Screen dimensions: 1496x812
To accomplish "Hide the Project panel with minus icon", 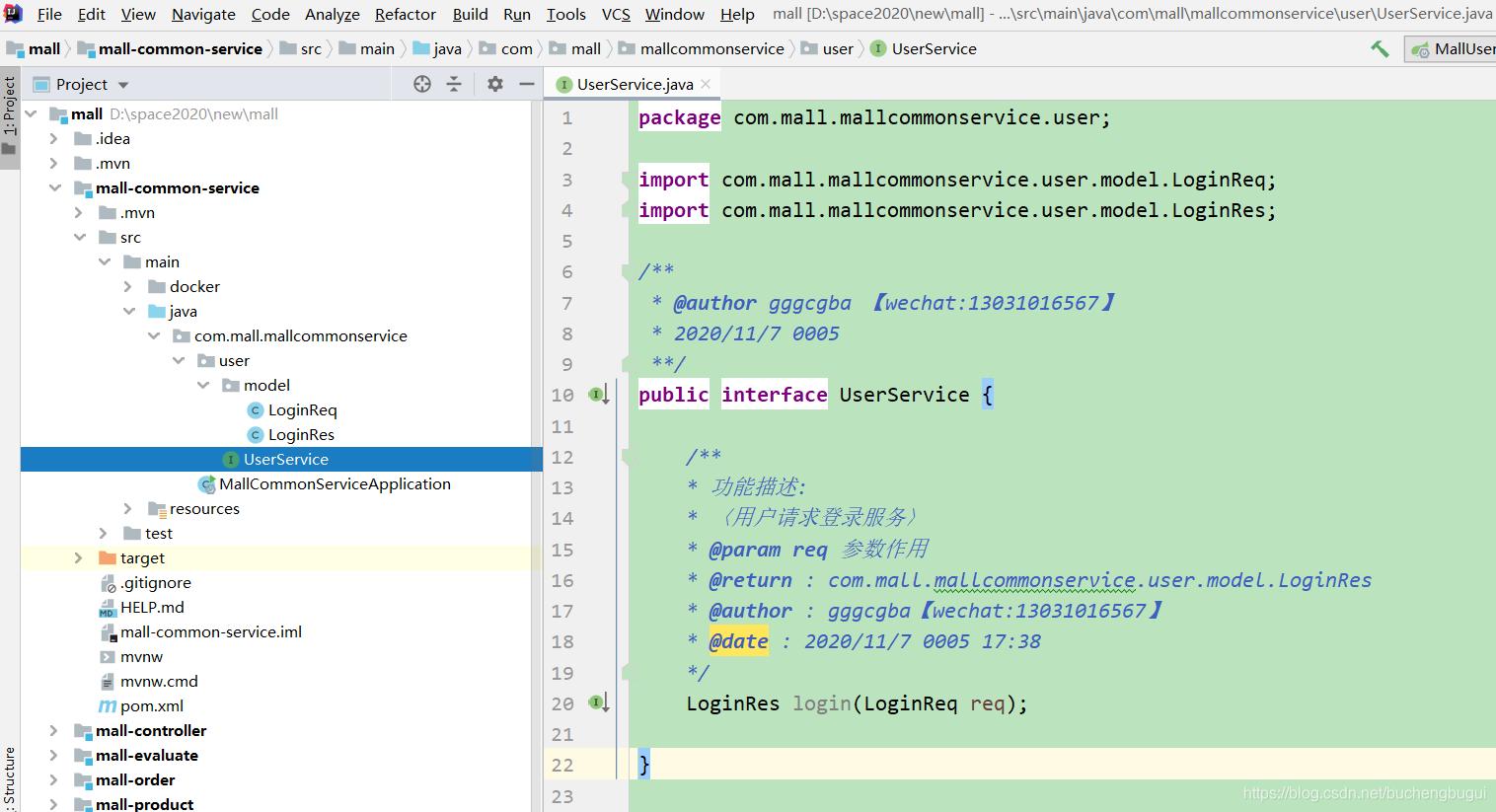I will tap(527, 84).
